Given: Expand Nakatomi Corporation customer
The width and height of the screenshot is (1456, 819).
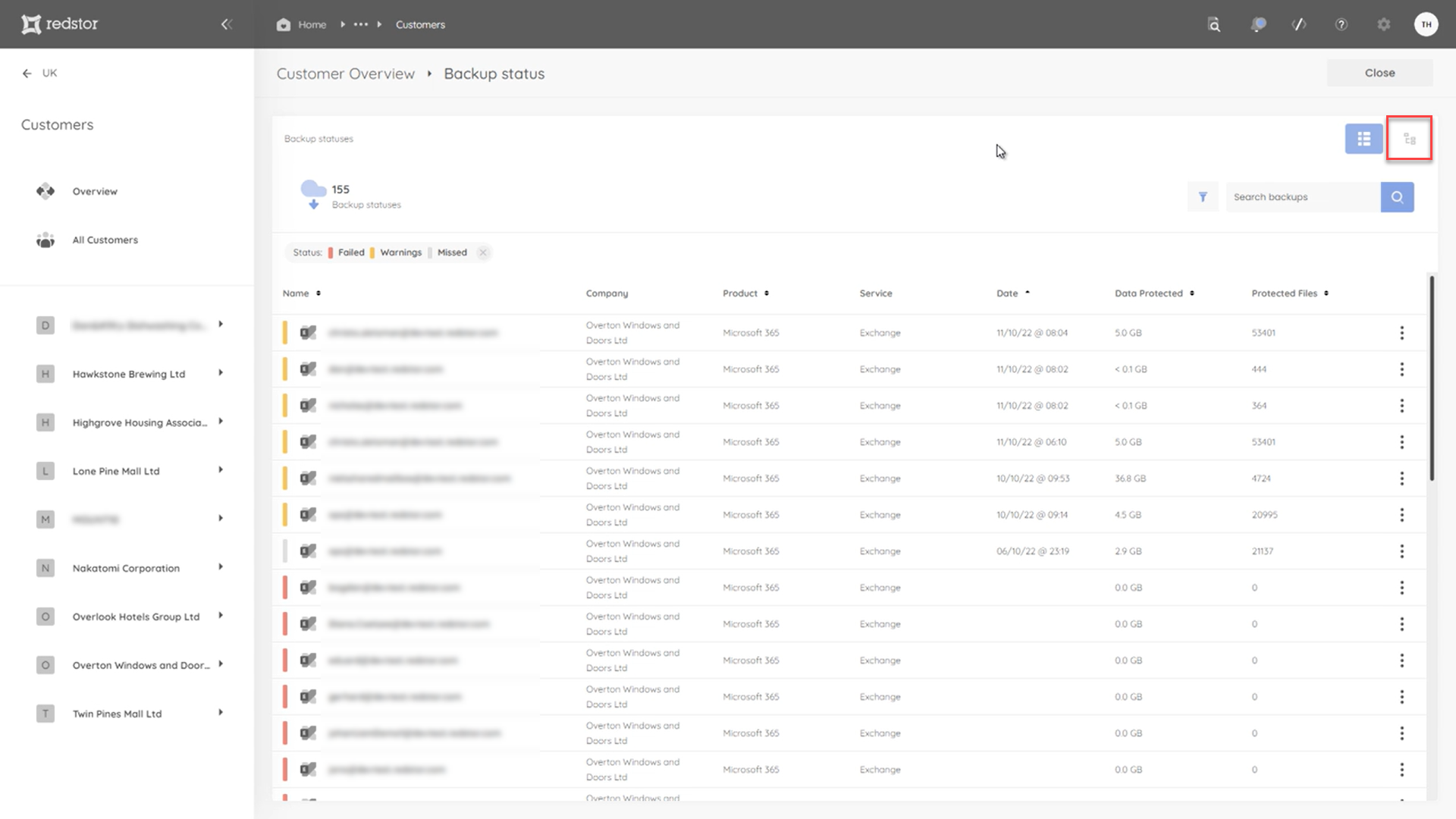Looking at the screenshot, I should click(x=221, y=566).
